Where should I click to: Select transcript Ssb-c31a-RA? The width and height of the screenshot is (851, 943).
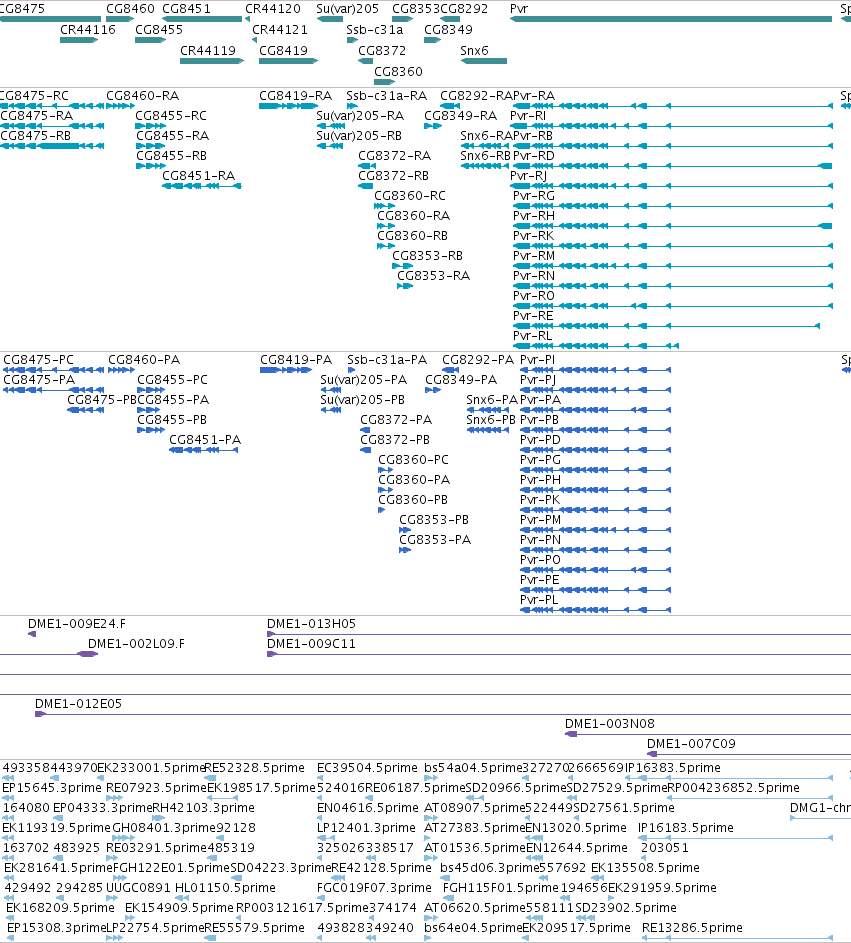352,106
